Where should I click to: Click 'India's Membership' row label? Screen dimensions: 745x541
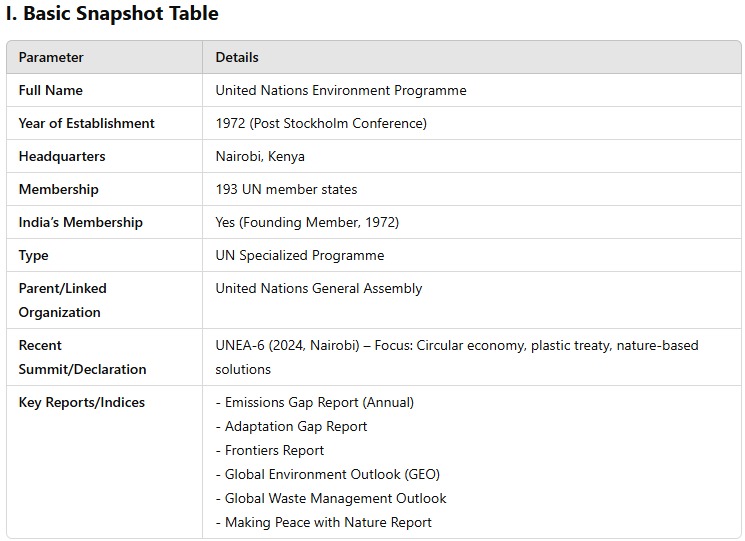pos(80,222)
